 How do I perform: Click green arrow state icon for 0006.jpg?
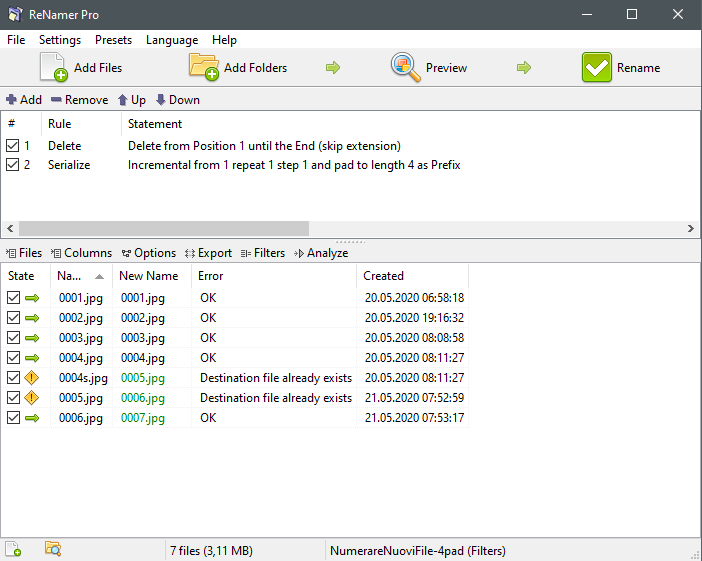pos(32,418)
